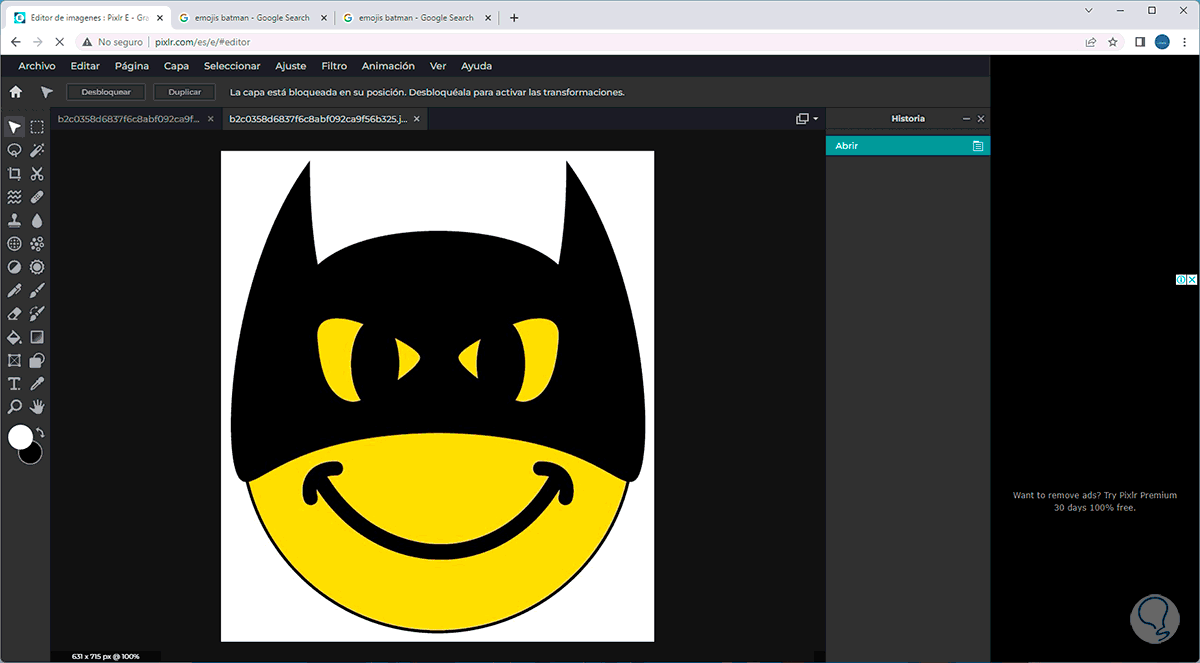Select the Lasso tool
1200x663 pixels.
(14, 150)
